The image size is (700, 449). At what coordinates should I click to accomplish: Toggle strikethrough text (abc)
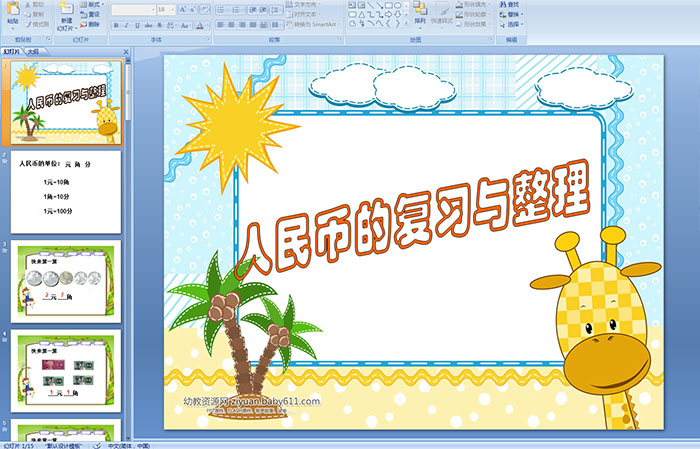coord(149,26)
